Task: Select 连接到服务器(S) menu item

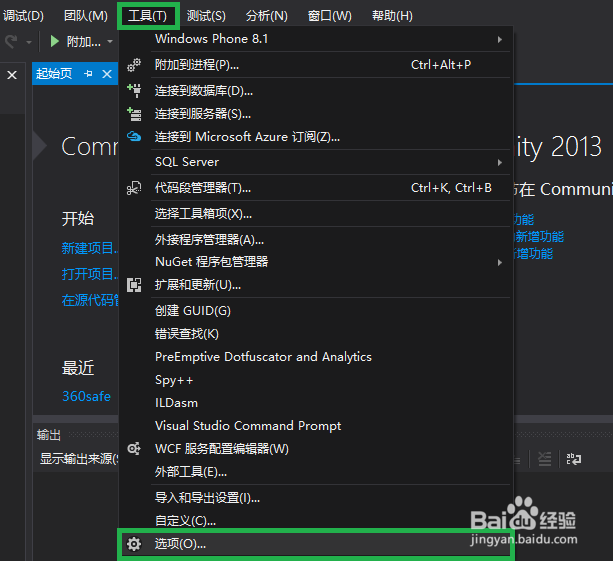Action: [316, 114]
